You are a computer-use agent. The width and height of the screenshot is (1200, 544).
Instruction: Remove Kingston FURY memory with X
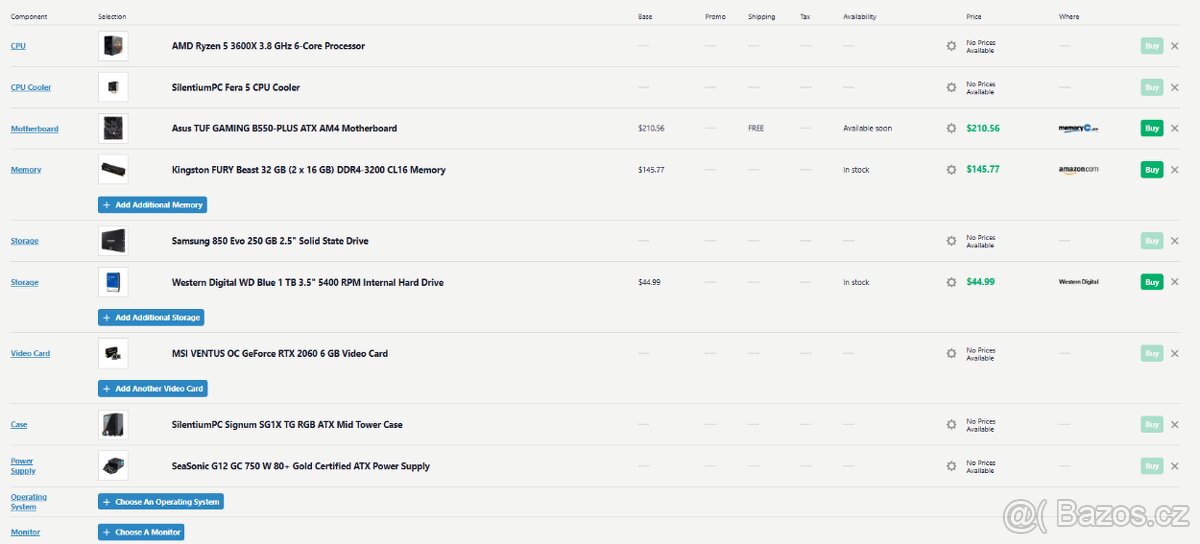pos(1175,170)
